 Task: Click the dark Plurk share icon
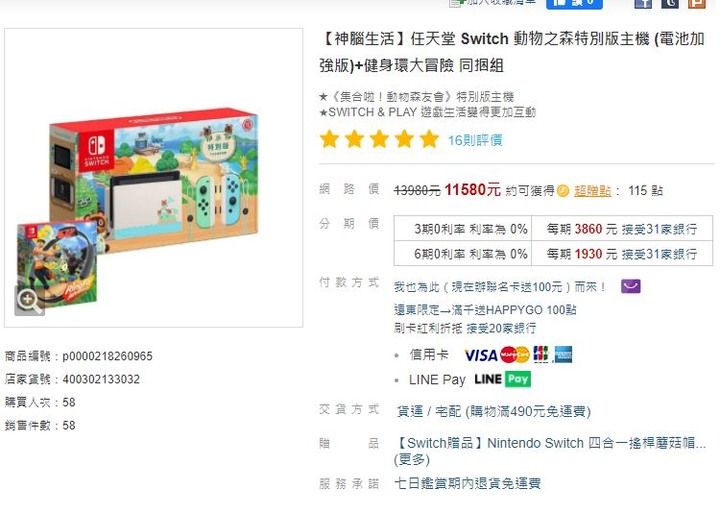[x=670, y=4]
